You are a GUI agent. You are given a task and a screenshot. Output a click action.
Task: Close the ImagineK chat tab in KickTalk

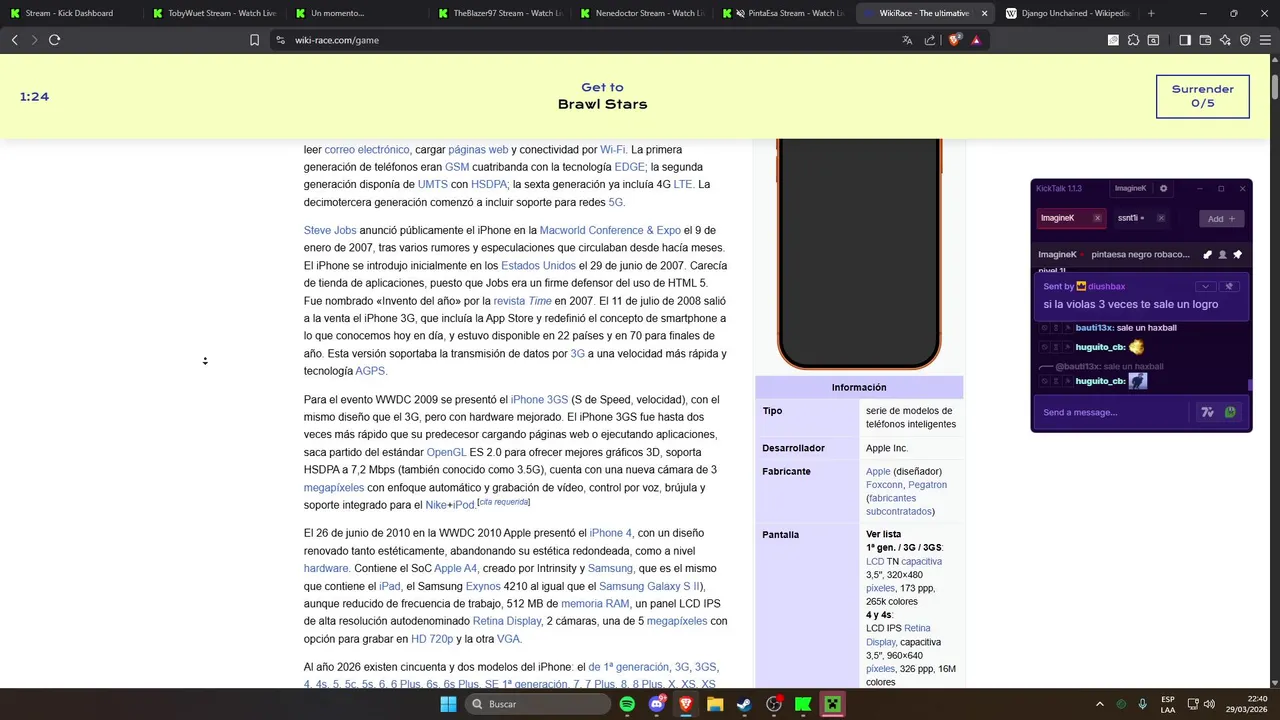[x=1097, y=218]
